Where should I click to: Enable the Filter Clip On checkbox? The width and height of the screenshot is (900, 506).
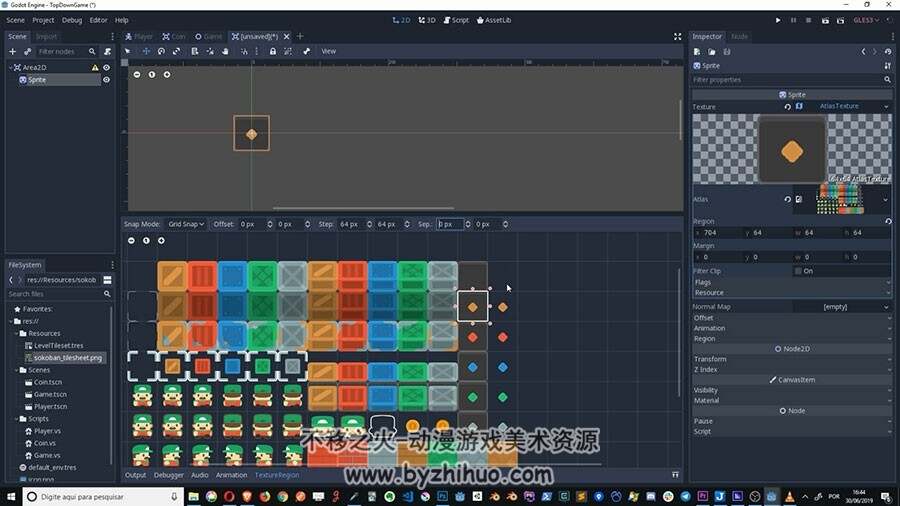pos(798,271)
